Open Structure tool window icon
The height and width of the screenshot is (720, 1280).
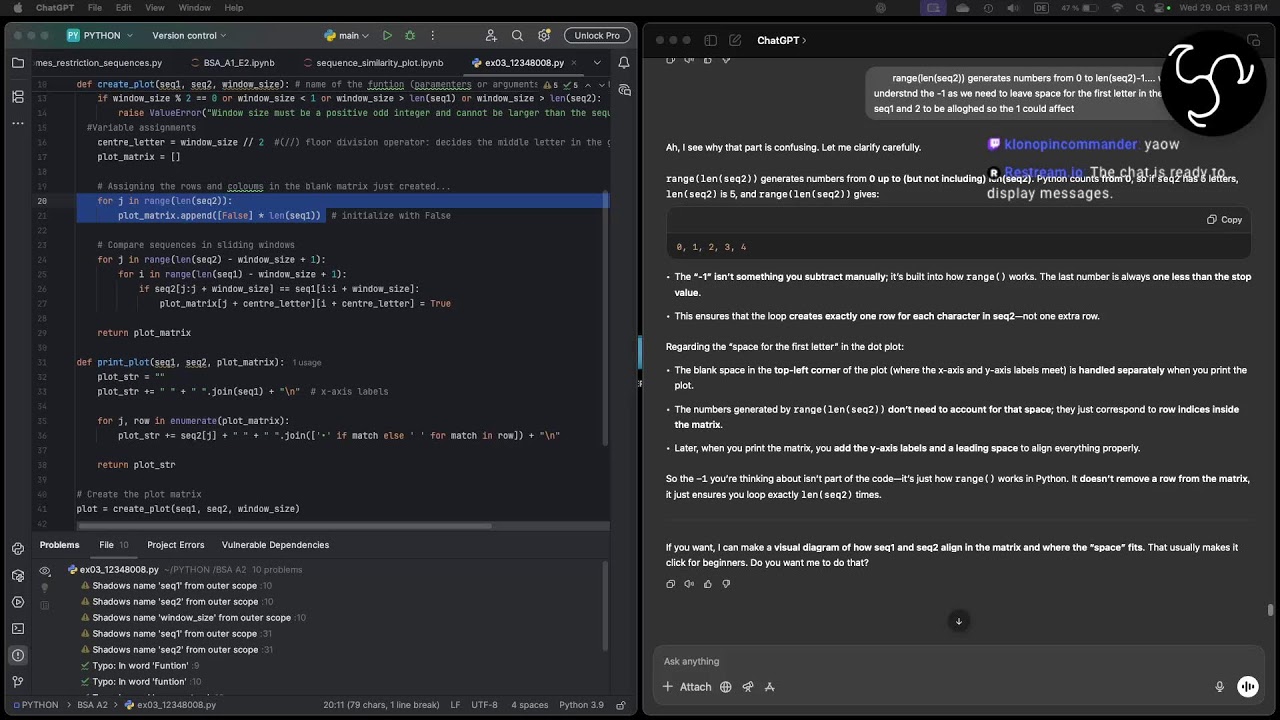(x=18, y=97)
